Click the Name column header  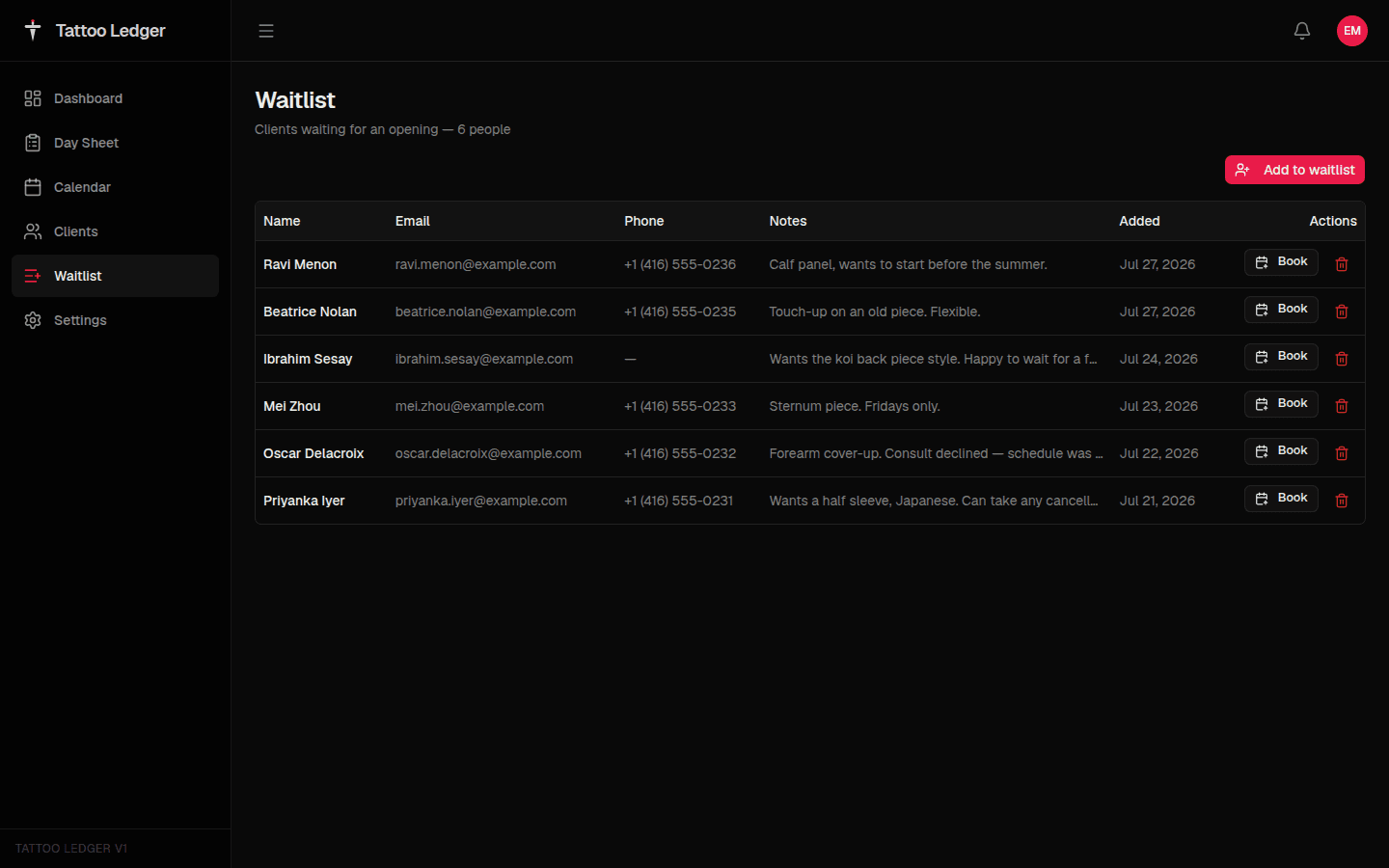282,221
